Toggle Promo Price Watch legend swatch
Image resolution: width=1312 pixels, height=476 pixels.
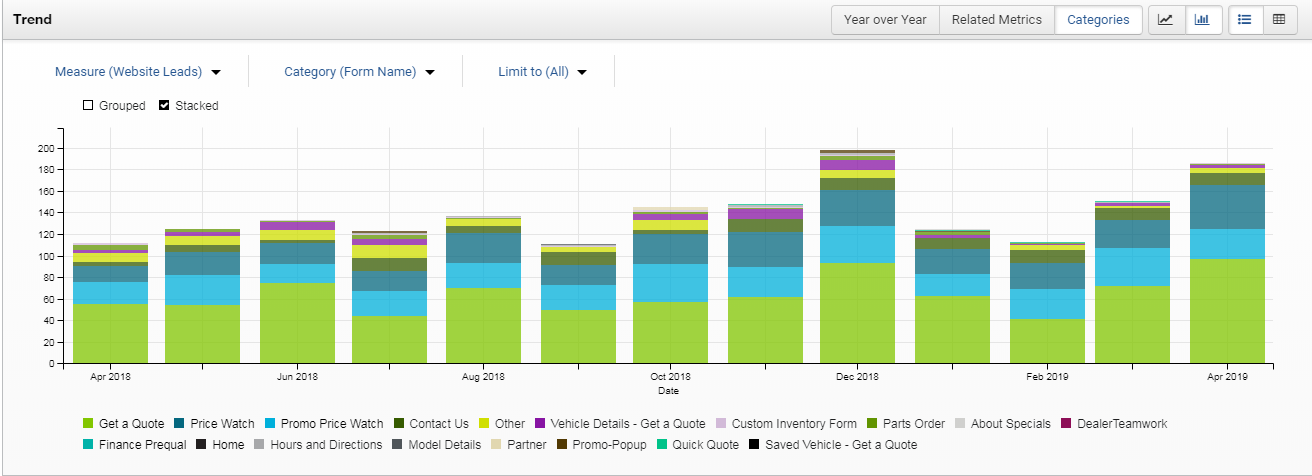(x=271, y=424)
